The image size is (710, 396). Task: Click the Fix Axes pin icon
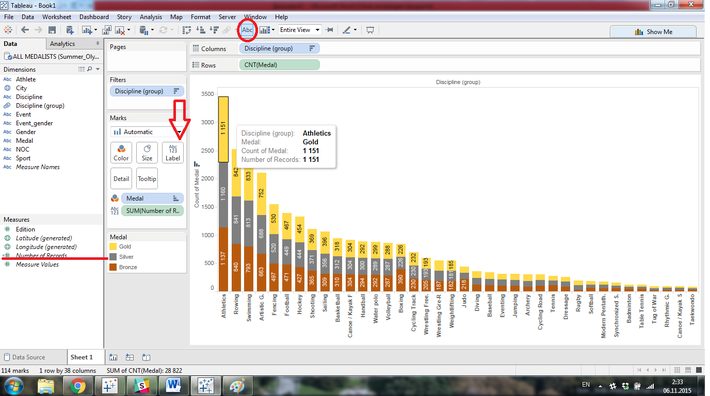[x=330, y=30]
